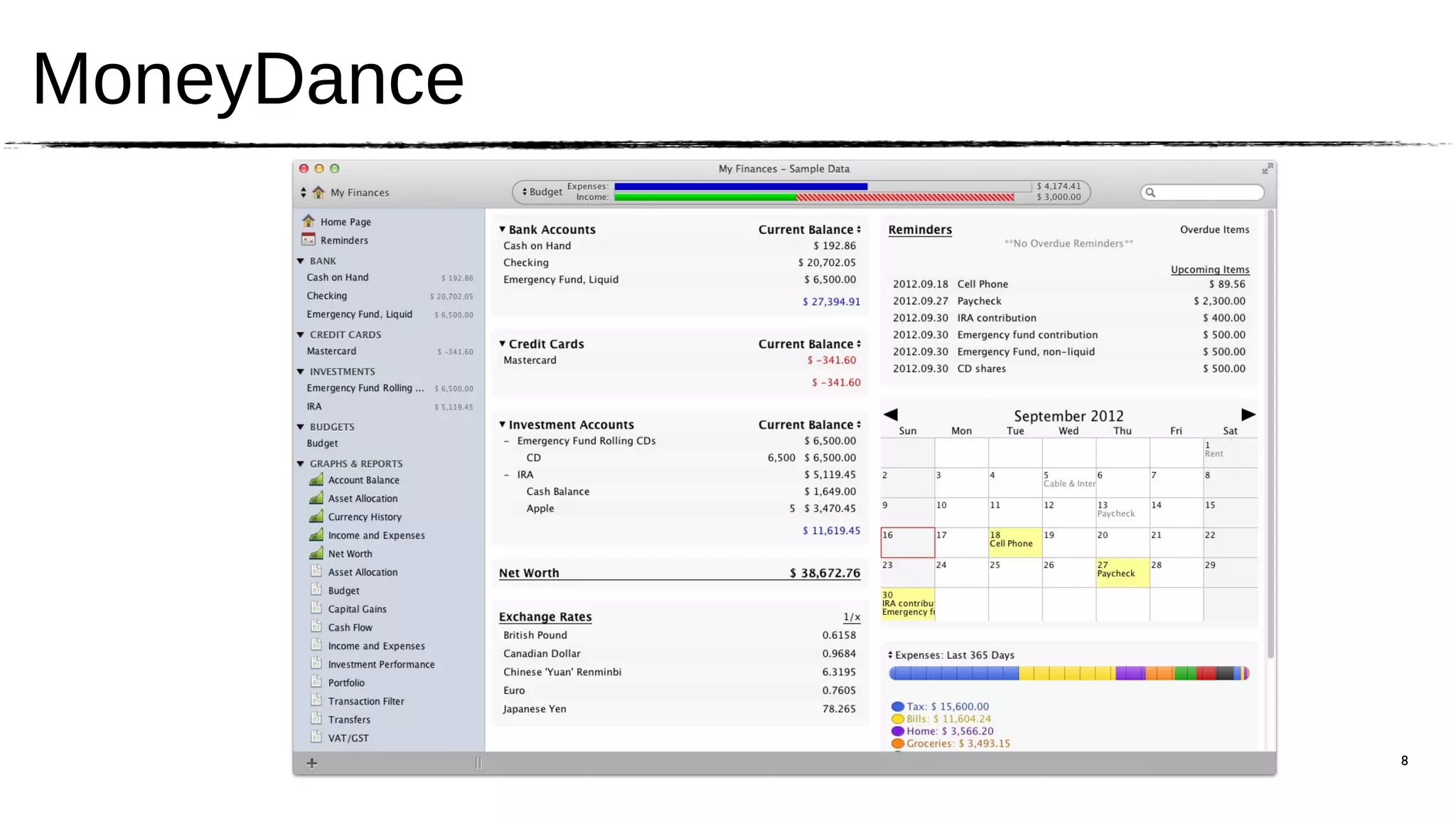Open the VAT/GST report icon
This screenshot has width=1456, height=819.
316,737
